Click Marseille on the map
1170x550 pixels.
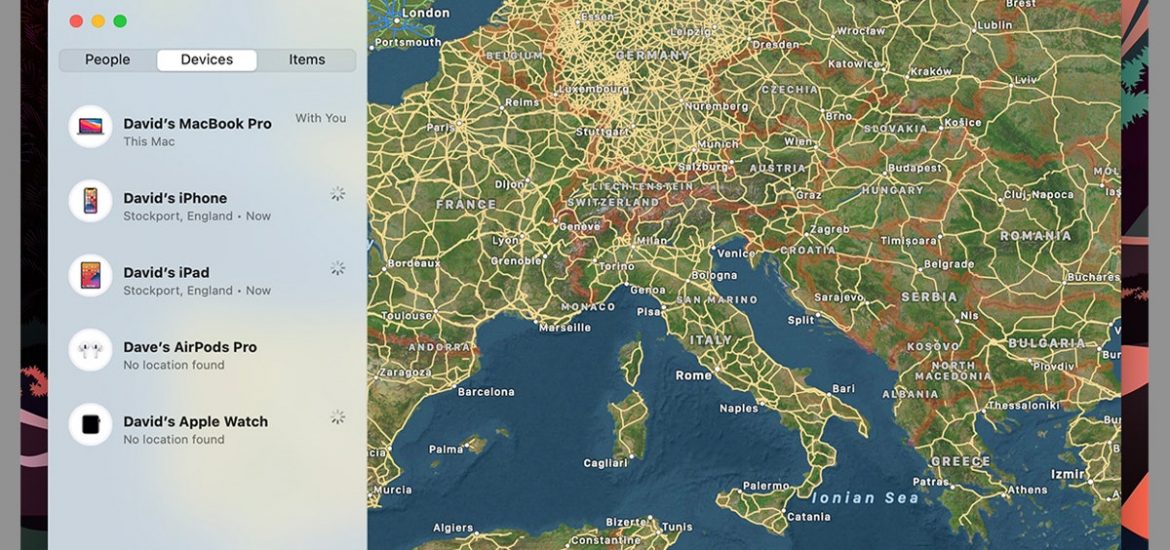[x=565, y=327]
